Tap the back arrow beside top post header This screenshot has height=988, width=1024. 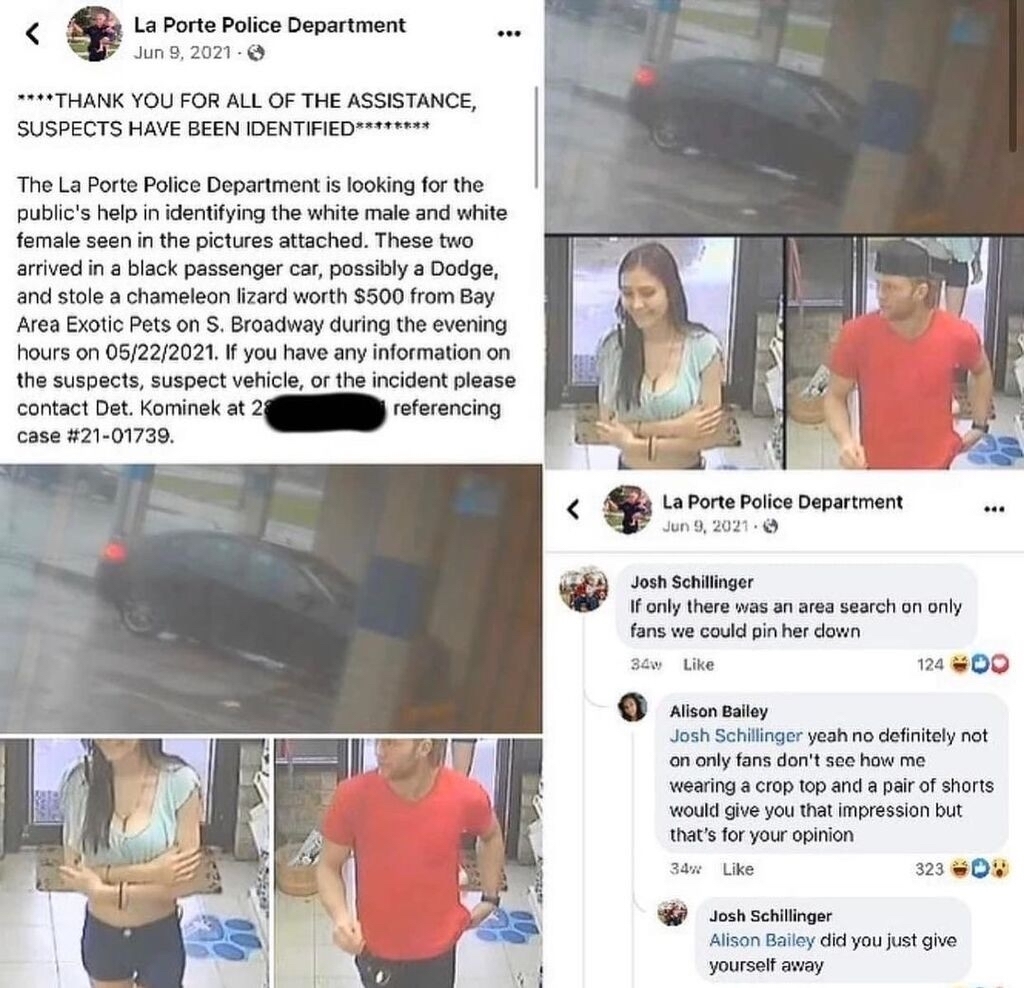33,33
